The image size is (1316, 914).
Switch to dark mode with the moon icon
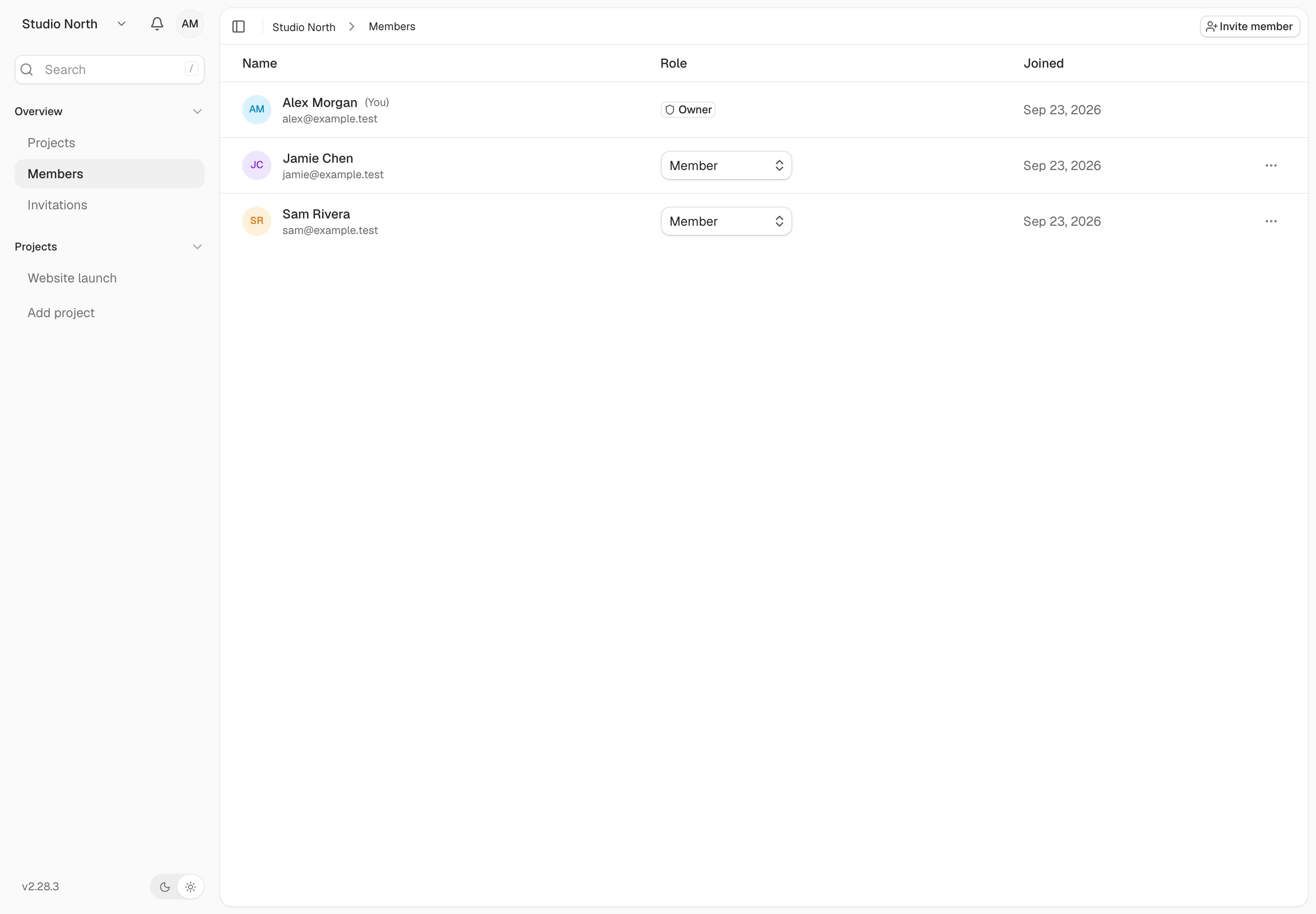pyautogui.click(x=165, y=887)
